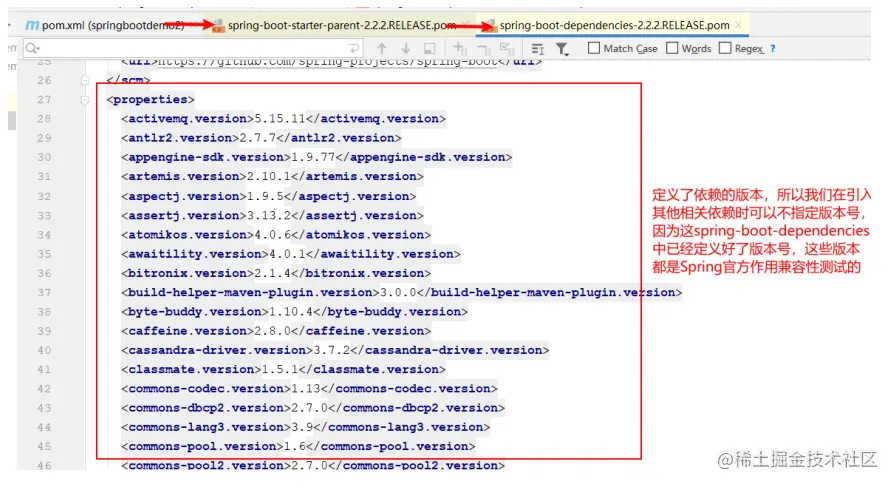Click the caffeine.version line

[x=276, y=331]
